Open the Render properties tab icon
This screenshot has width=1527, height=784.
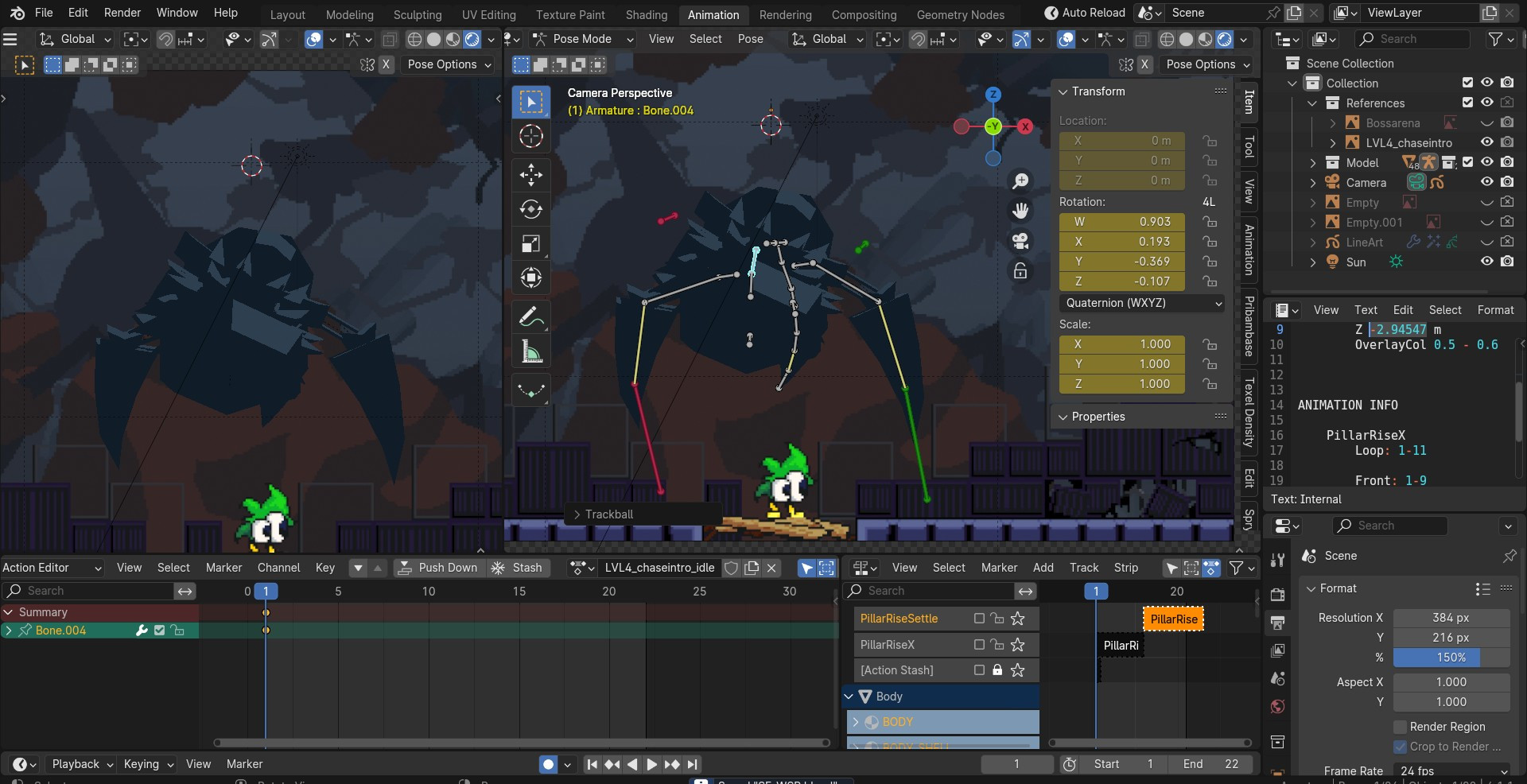(1278, 595)
